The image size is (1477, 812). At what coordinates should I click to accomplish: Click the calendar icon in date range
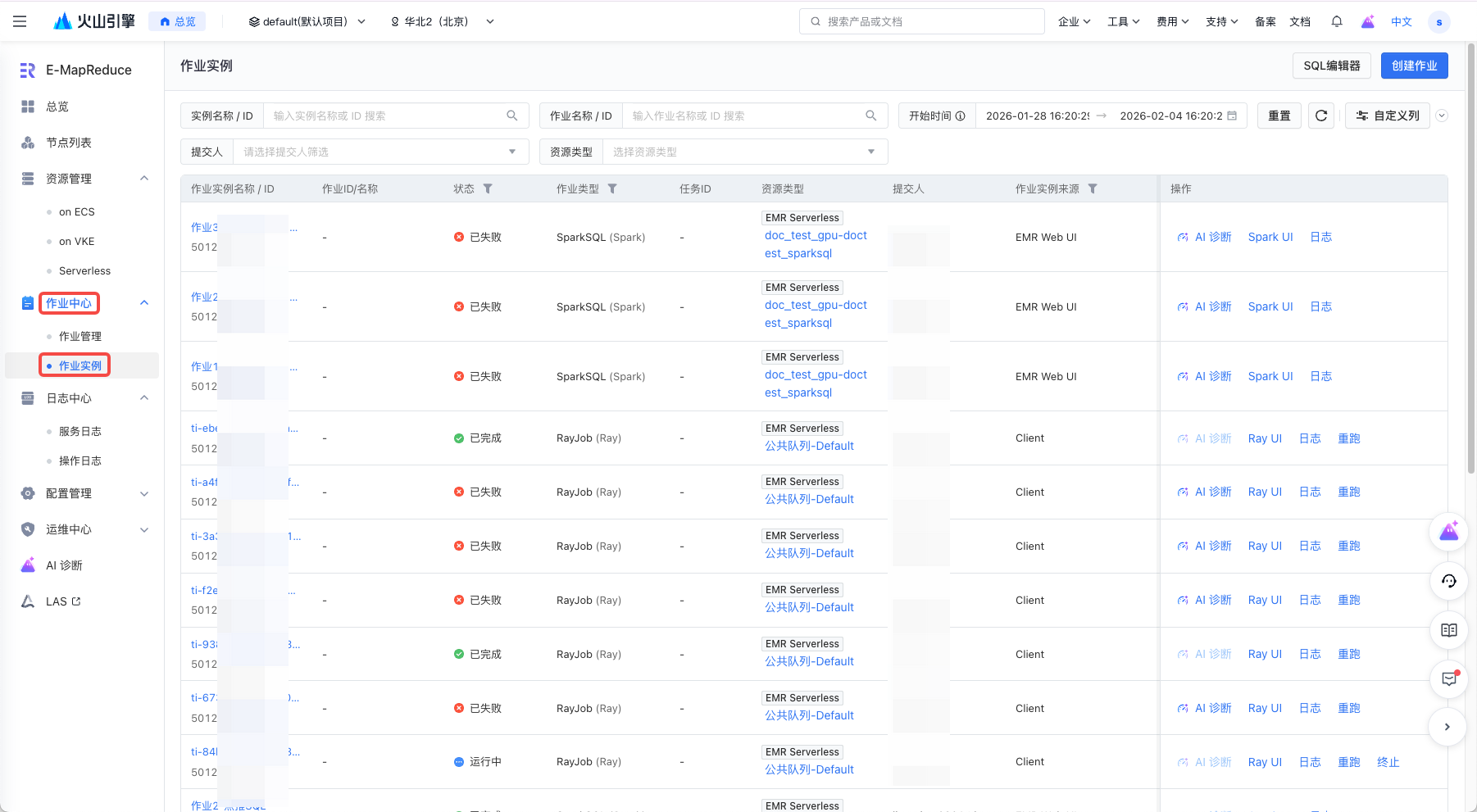point(1232,116)
